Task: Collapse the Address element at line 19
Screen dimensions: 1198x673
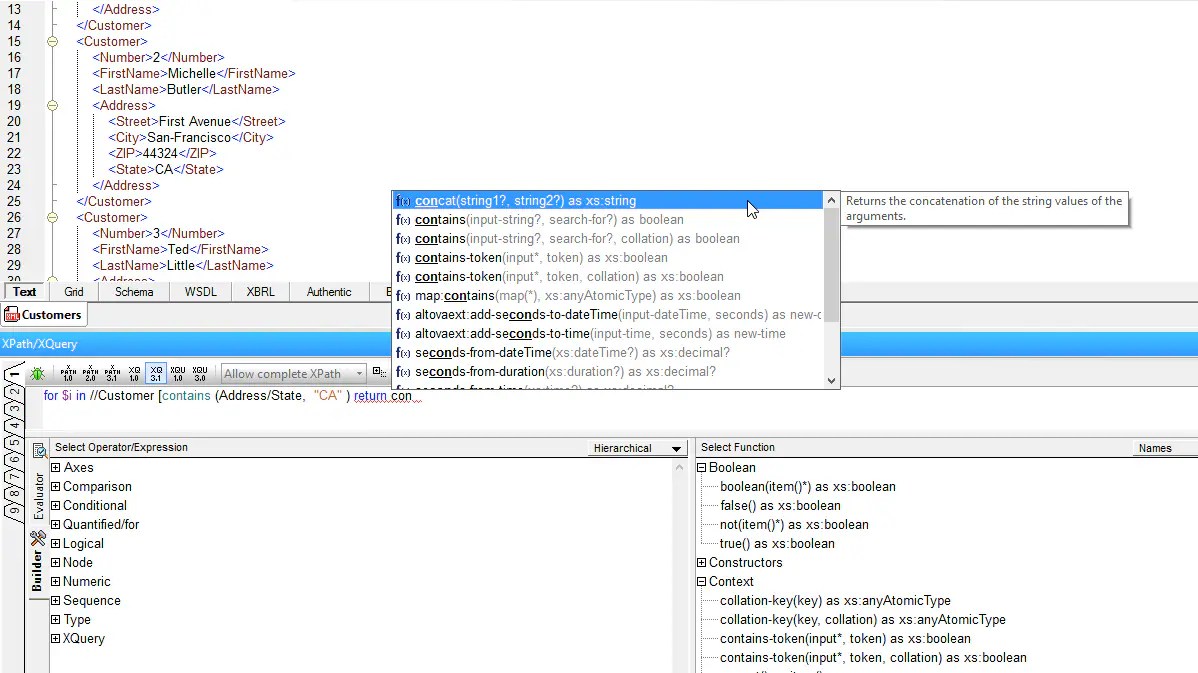Action: click(52, 105)
